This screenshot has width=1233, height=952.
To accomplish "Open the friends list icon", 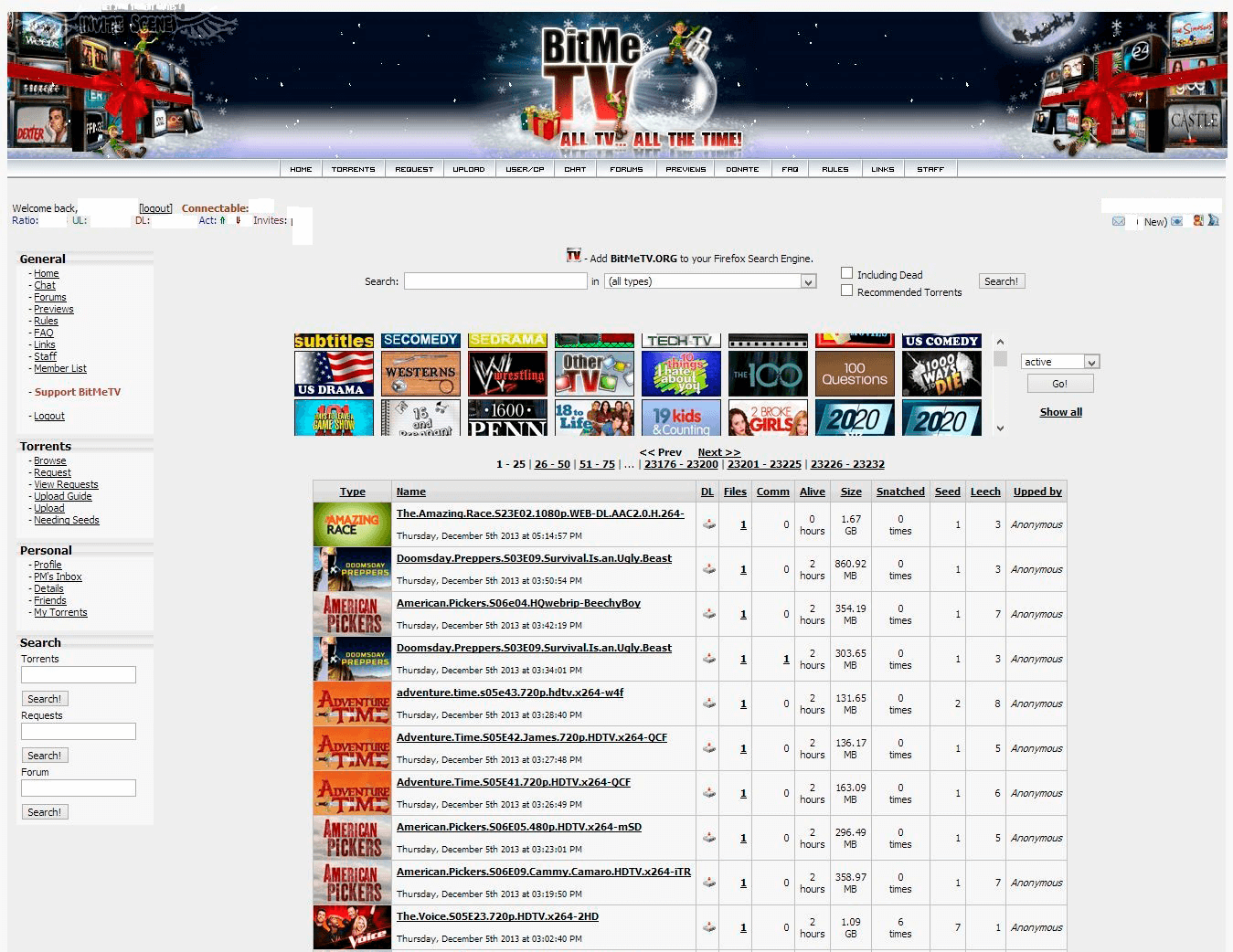I will click(x=1198, y=220).
